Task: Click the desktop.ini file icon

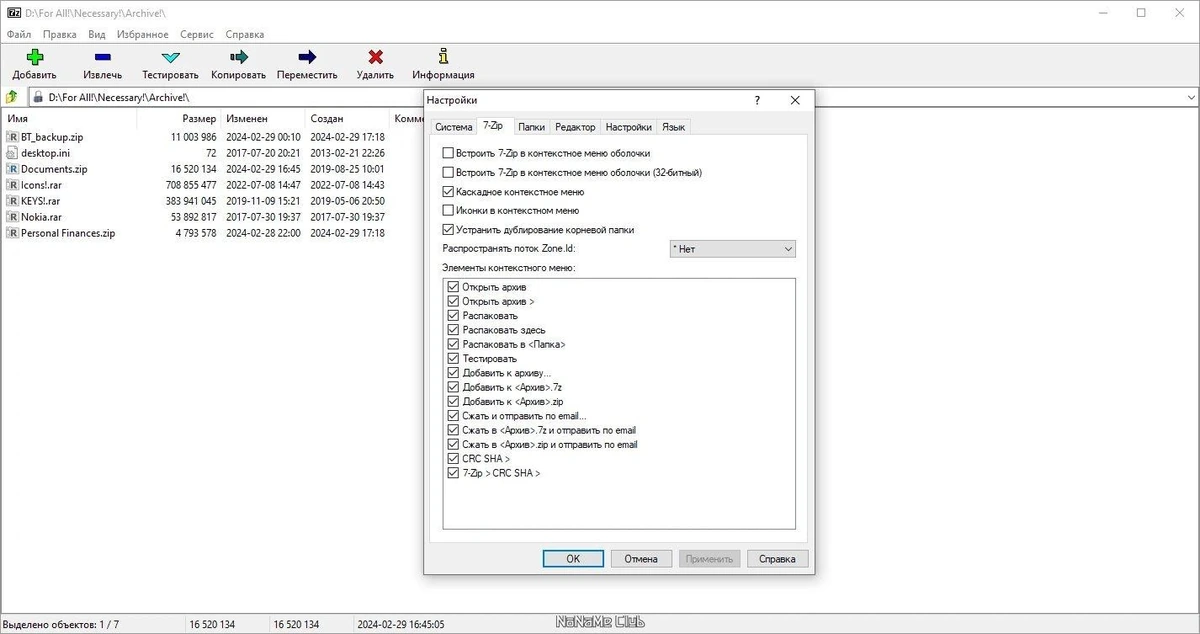Action: 13,153
